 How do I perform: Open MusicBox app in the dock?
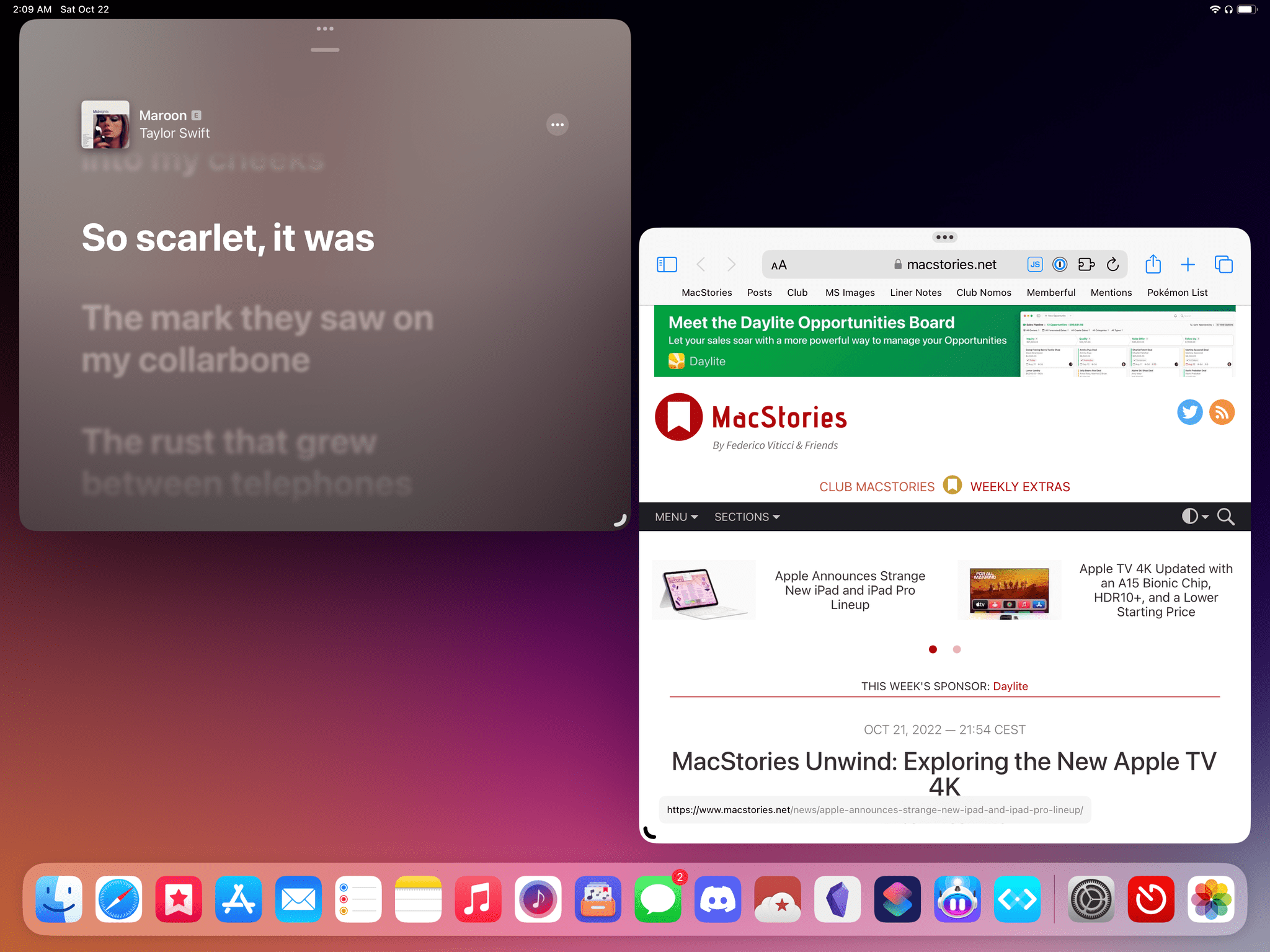pos(598,899)
